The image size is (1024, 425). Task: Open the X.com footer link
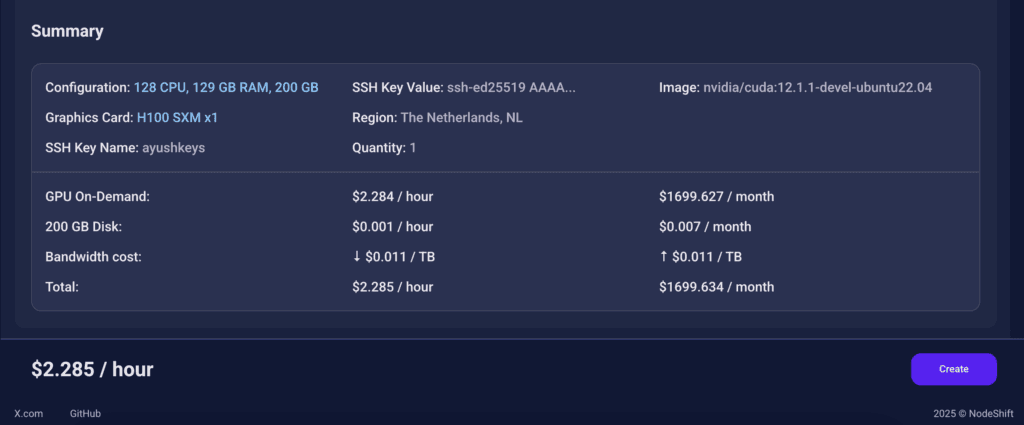(x=28, y=413)
